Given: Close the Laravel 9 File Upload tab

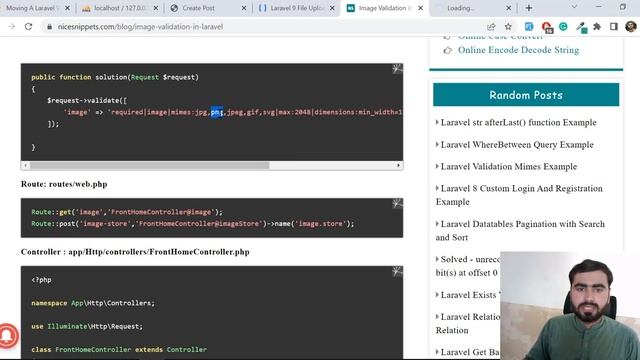Looking at the screenshot, I should click(332, 8).
